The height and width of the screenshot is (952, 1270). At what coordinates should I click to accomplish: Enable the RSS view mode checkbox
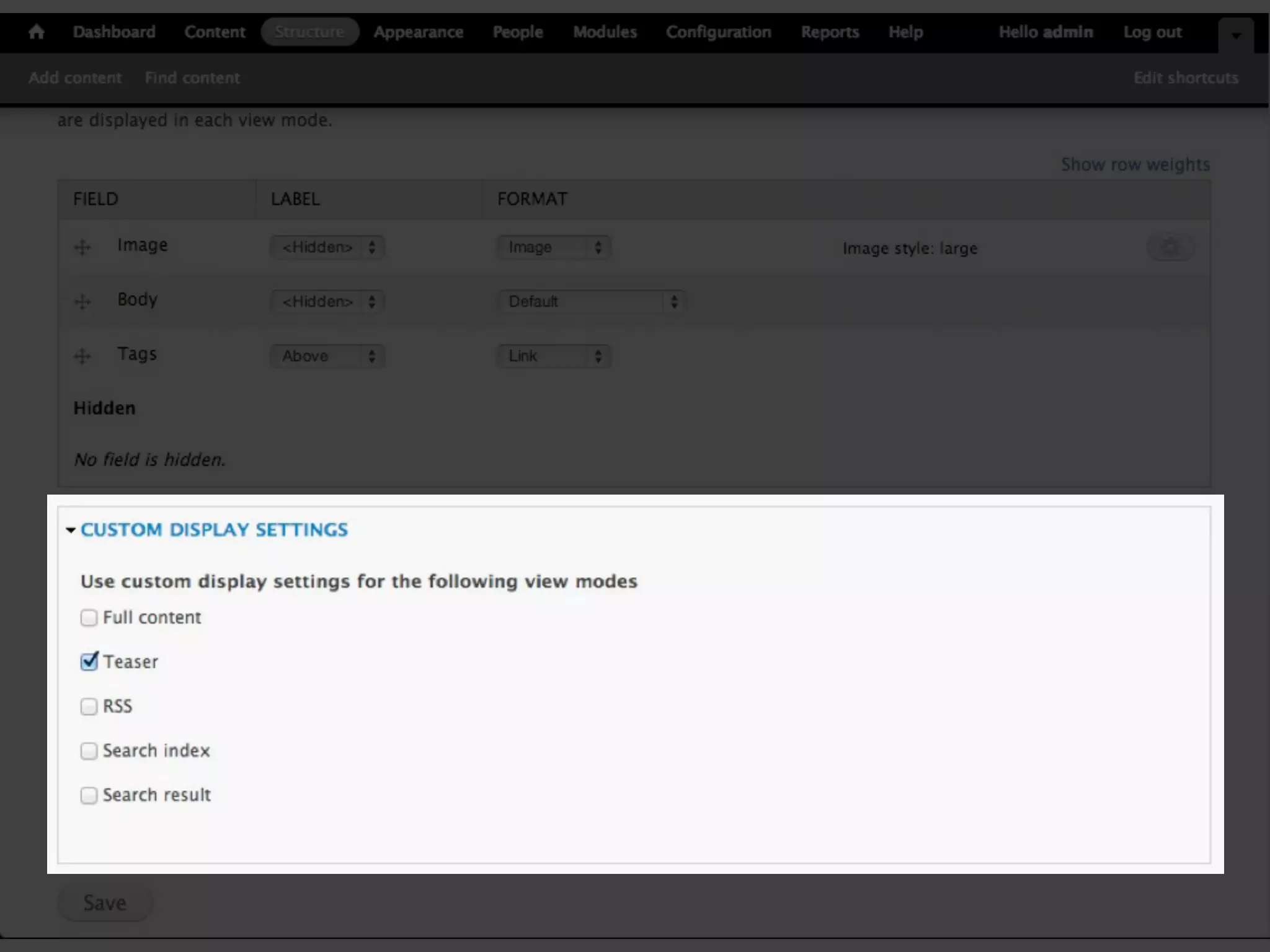pos(89,707)
